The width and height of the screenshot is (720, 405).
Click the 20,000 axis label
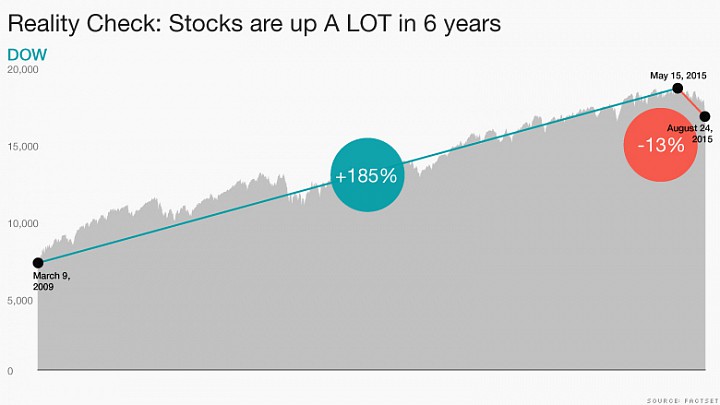coord(22,70)
